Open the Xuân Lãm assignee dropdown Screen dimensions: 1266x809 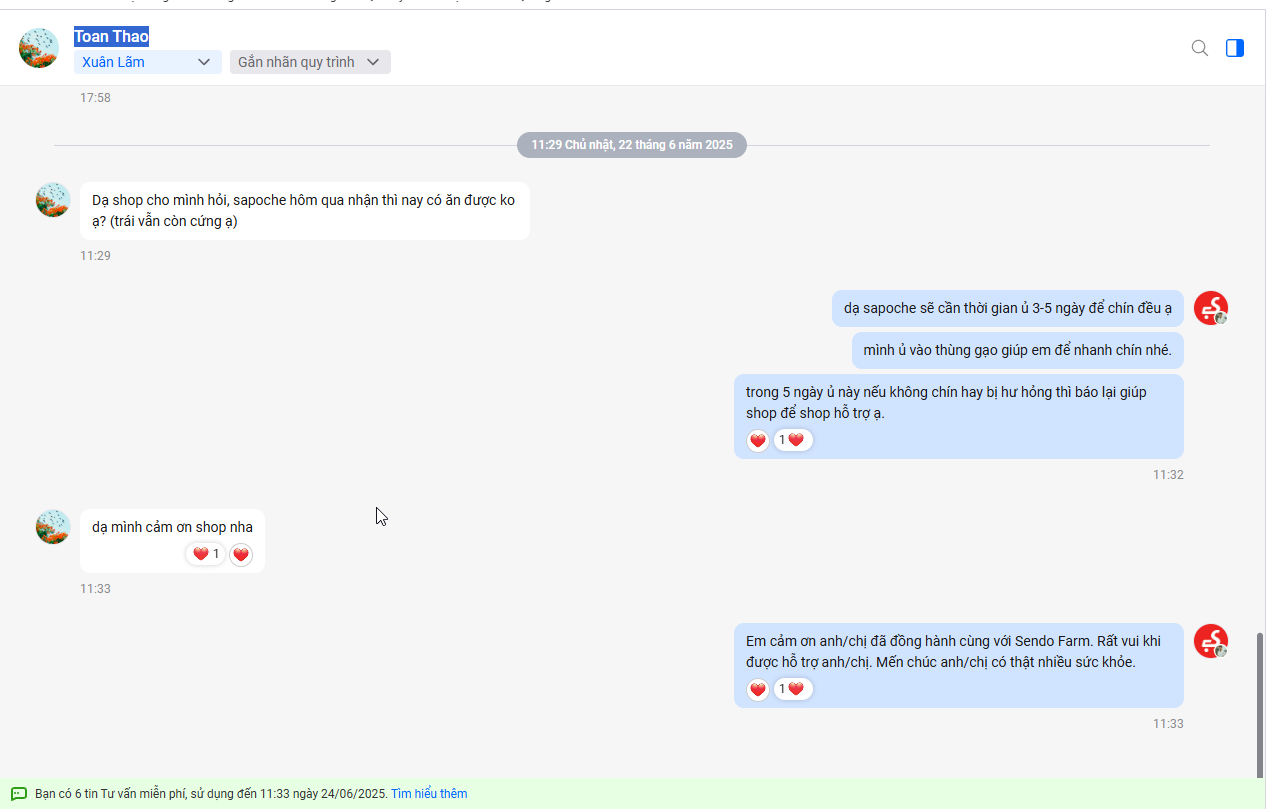[148, 62]
